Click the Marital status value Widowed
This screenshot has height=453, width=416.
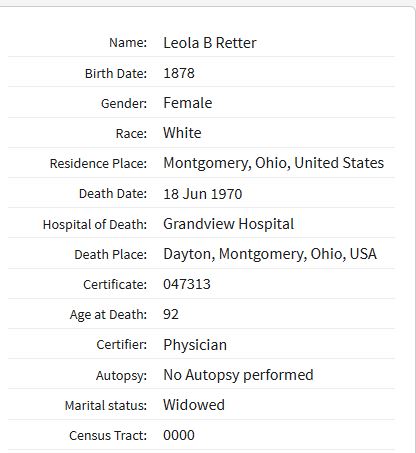point(194,405)
